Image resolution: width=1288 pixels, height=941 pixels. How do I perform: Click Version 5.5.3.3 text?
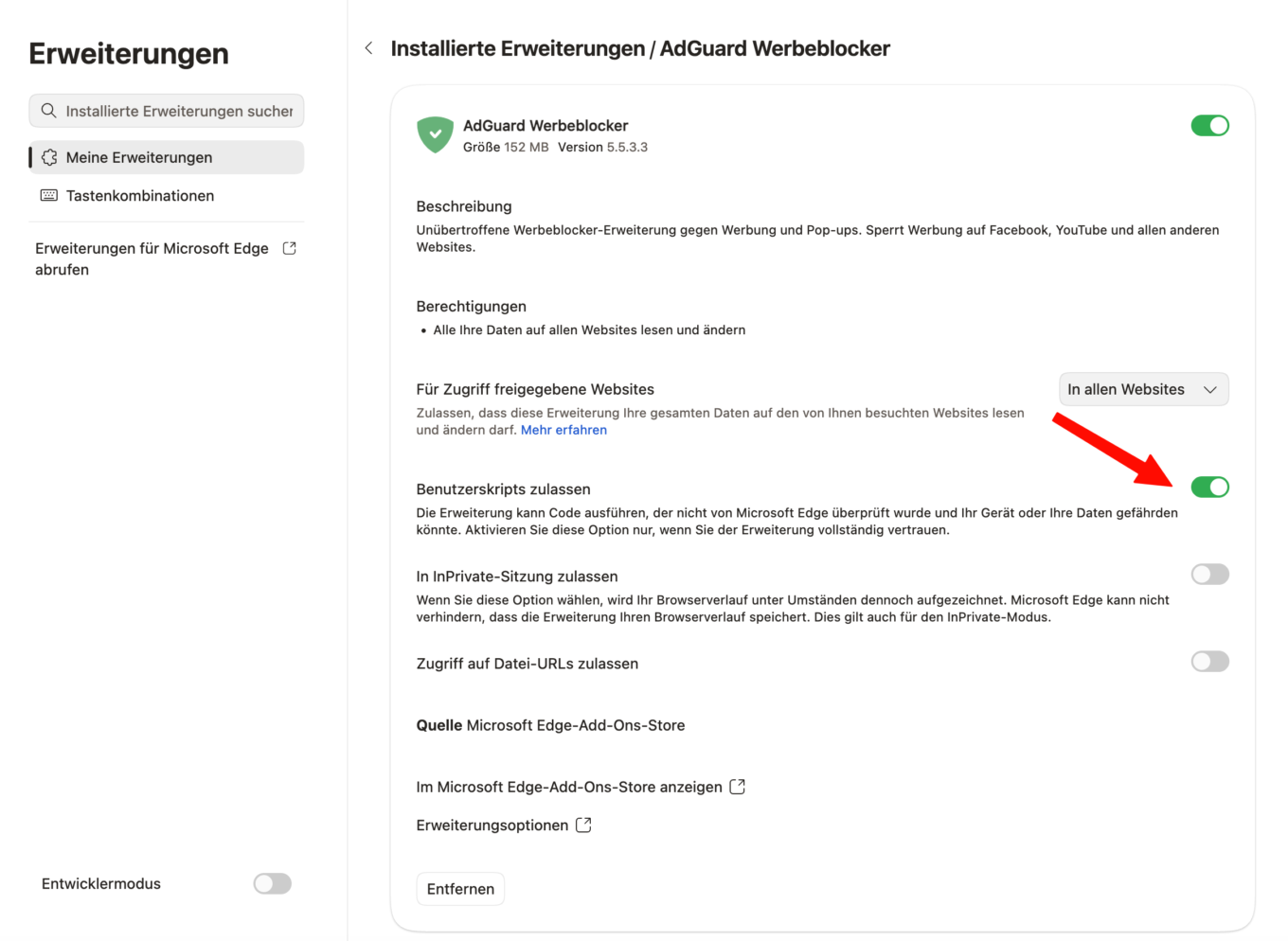tap(602, 147)
